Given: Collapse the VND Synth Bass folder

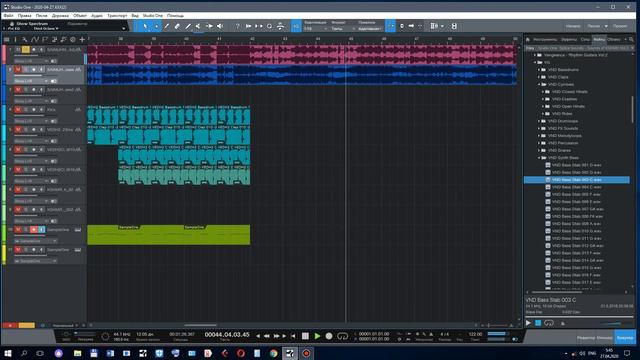Looking at the screenshot, I should tap(539, 158).
